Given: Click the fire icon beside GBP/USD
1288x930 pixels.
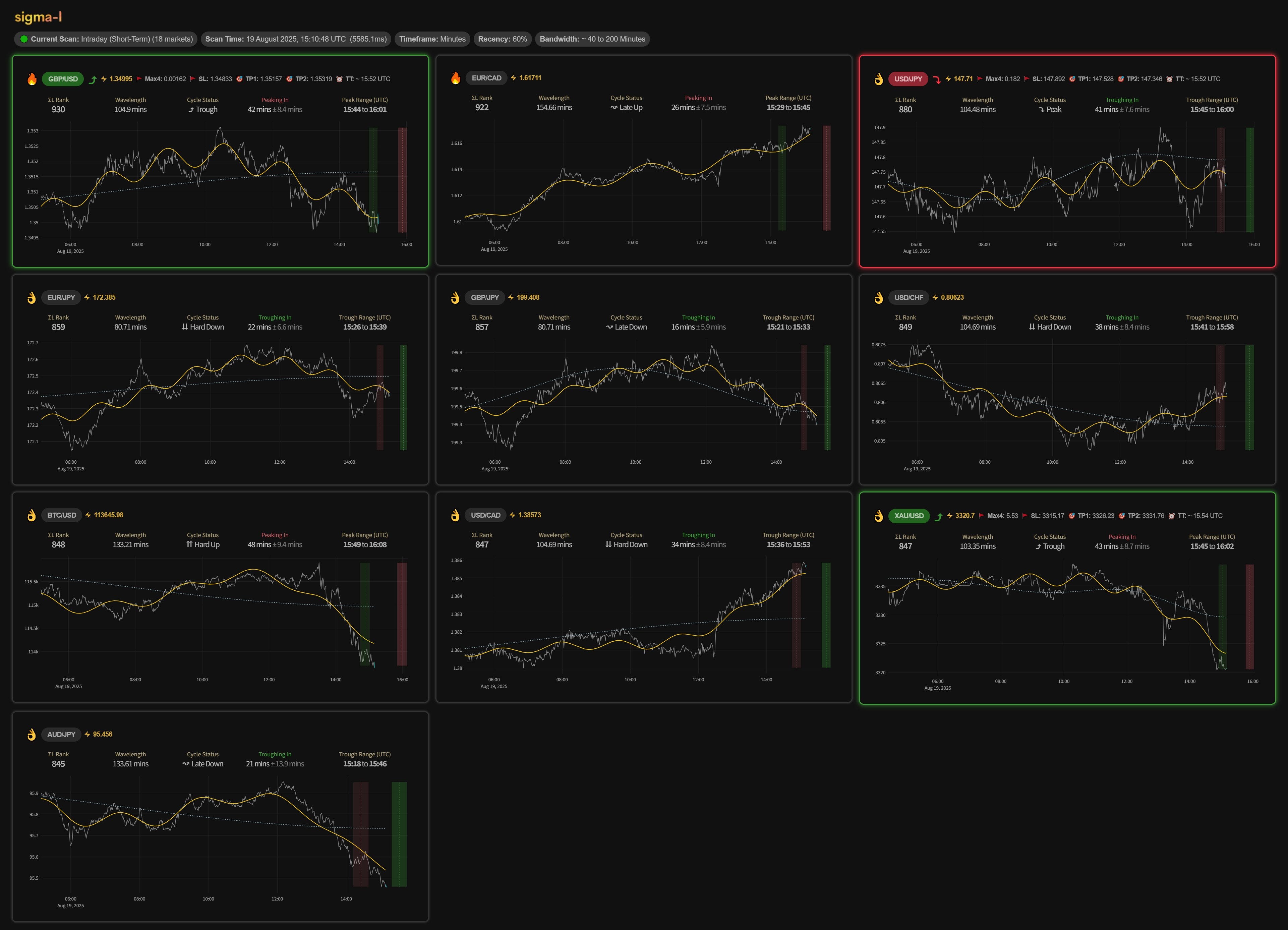Looking at the screenshot, I should 32,79.
